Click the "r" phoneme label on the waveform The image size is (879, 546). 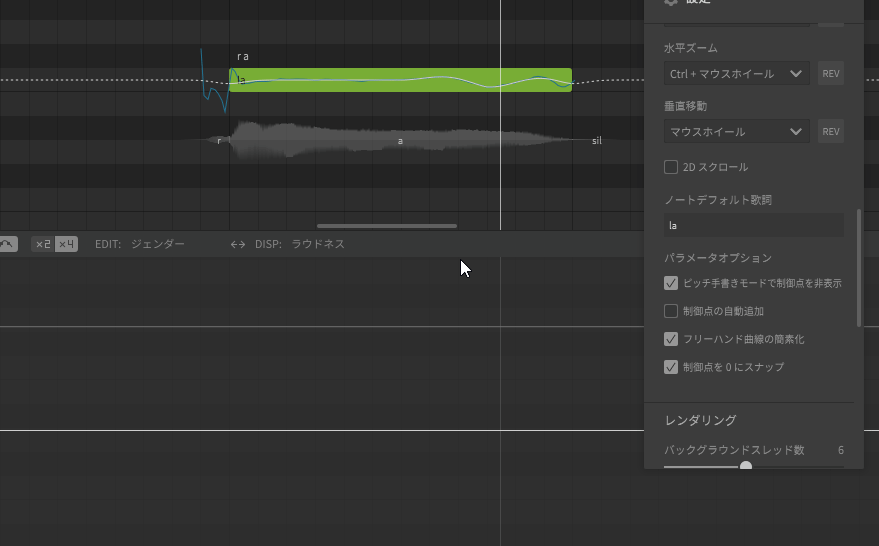tap(219, 141)
